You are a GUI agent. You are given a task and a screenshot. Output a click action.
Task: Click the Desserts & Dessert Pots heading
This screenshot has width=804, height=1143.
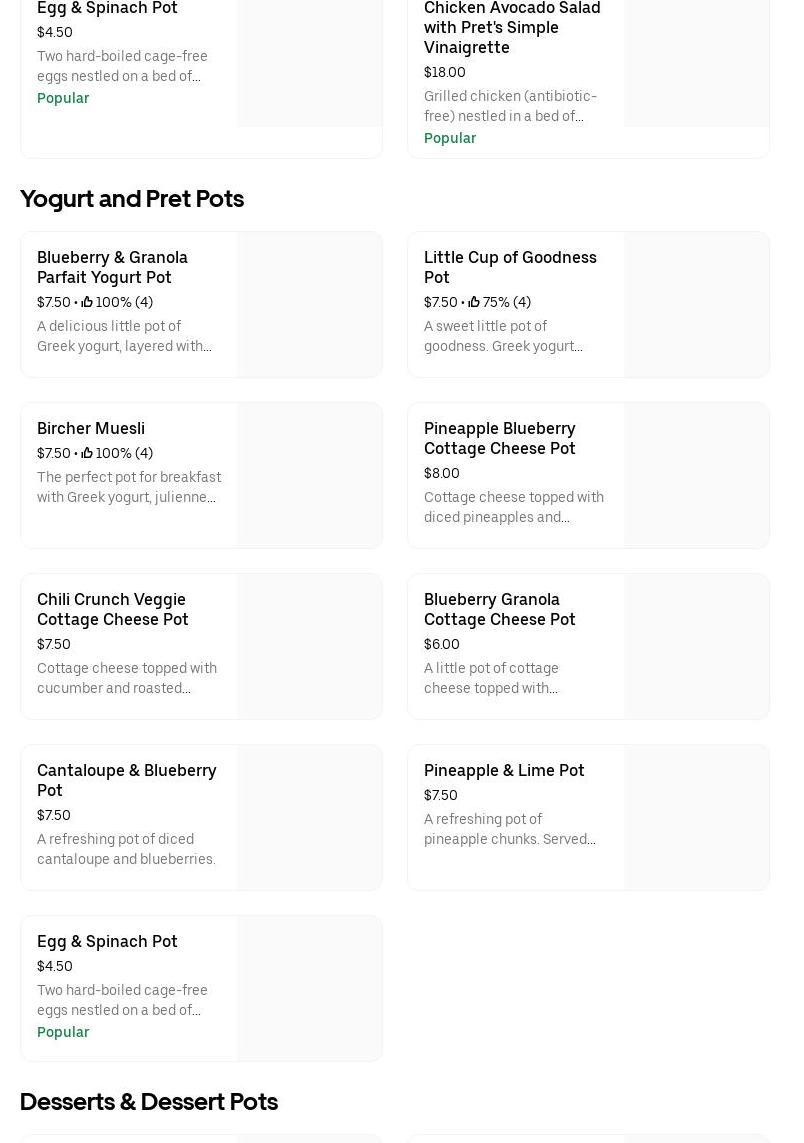(149, 1101)
